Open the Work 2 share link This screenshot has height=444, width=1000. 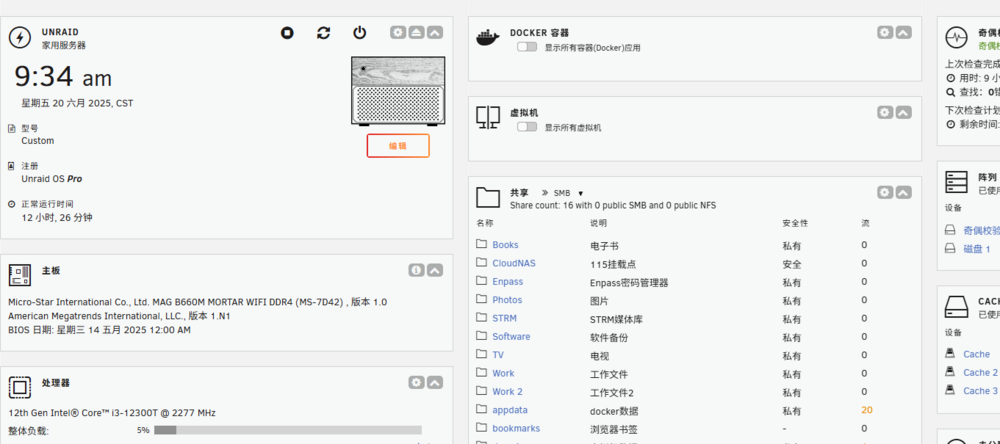[507, 392]
